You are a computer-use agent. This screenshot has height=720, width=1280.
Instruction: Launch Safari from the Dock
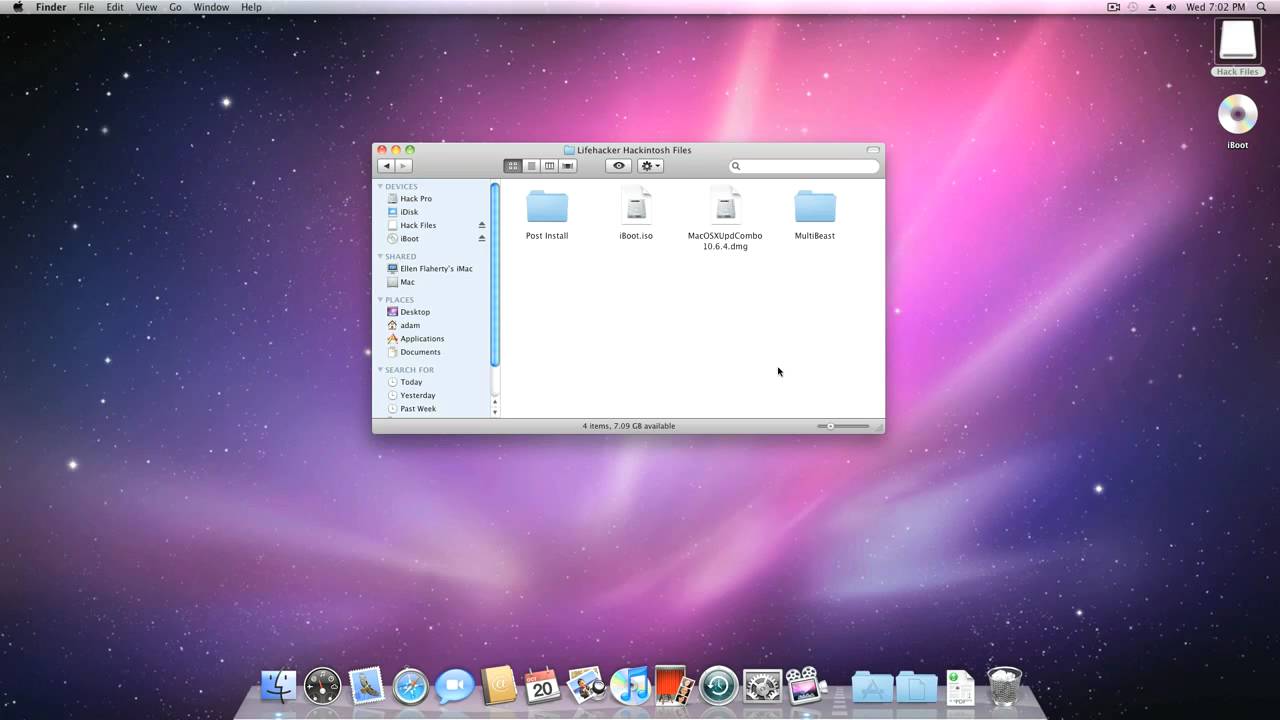pos(410,686)
